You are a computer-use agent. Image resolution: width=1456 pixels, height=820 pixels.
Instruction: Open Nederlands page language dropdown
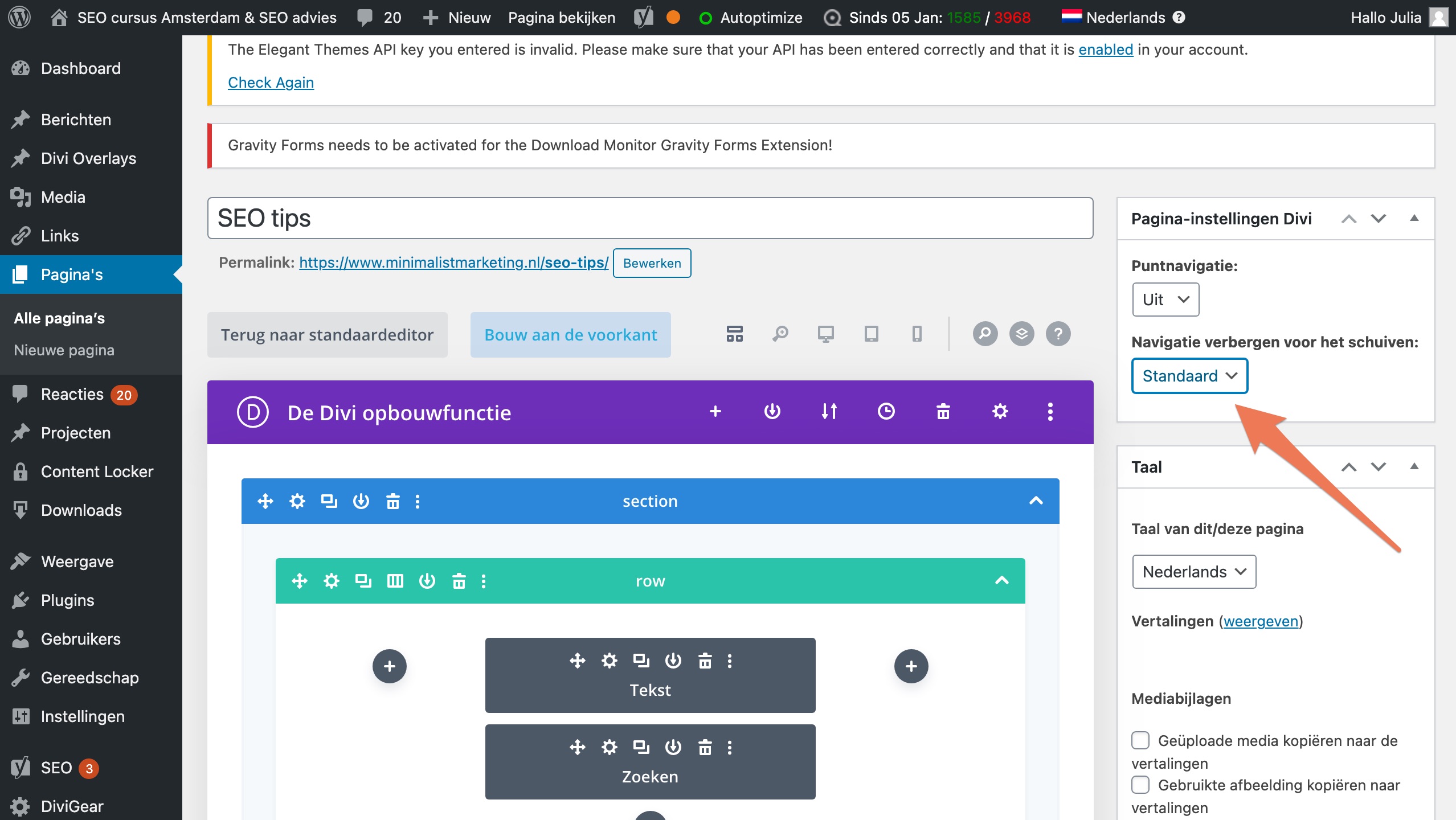pyautogui.click(x=1194, y=572)
